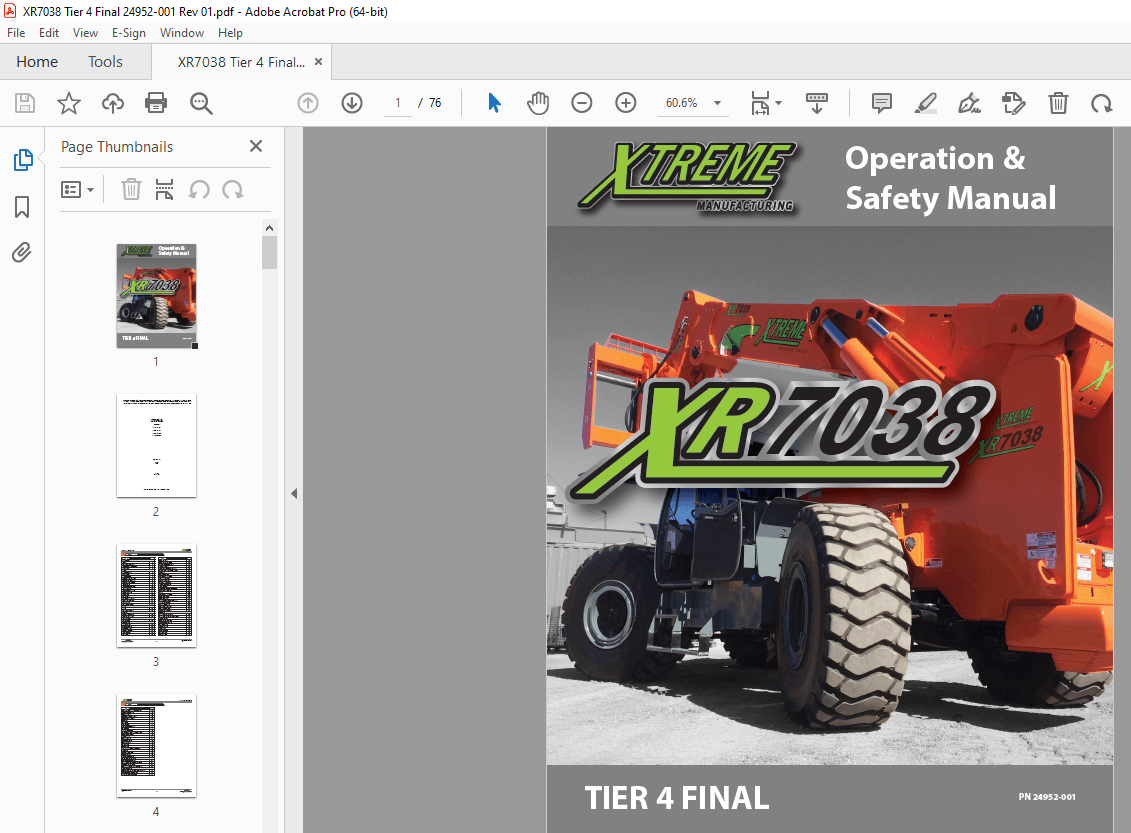
Task: Select page 3 thumbnail
Action: pos(156,595)
